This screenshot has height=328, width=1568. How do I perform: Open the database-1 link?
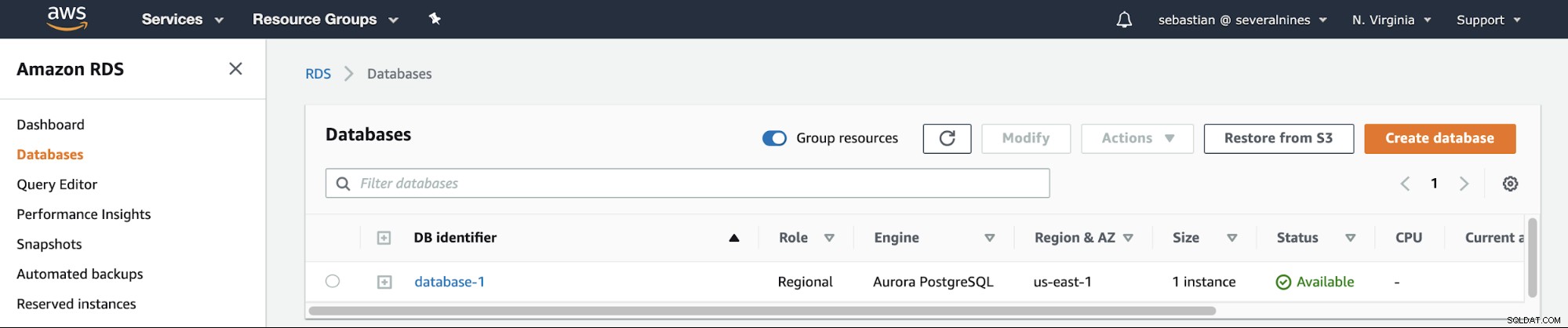pyautogui.click(x=449, y=282)
